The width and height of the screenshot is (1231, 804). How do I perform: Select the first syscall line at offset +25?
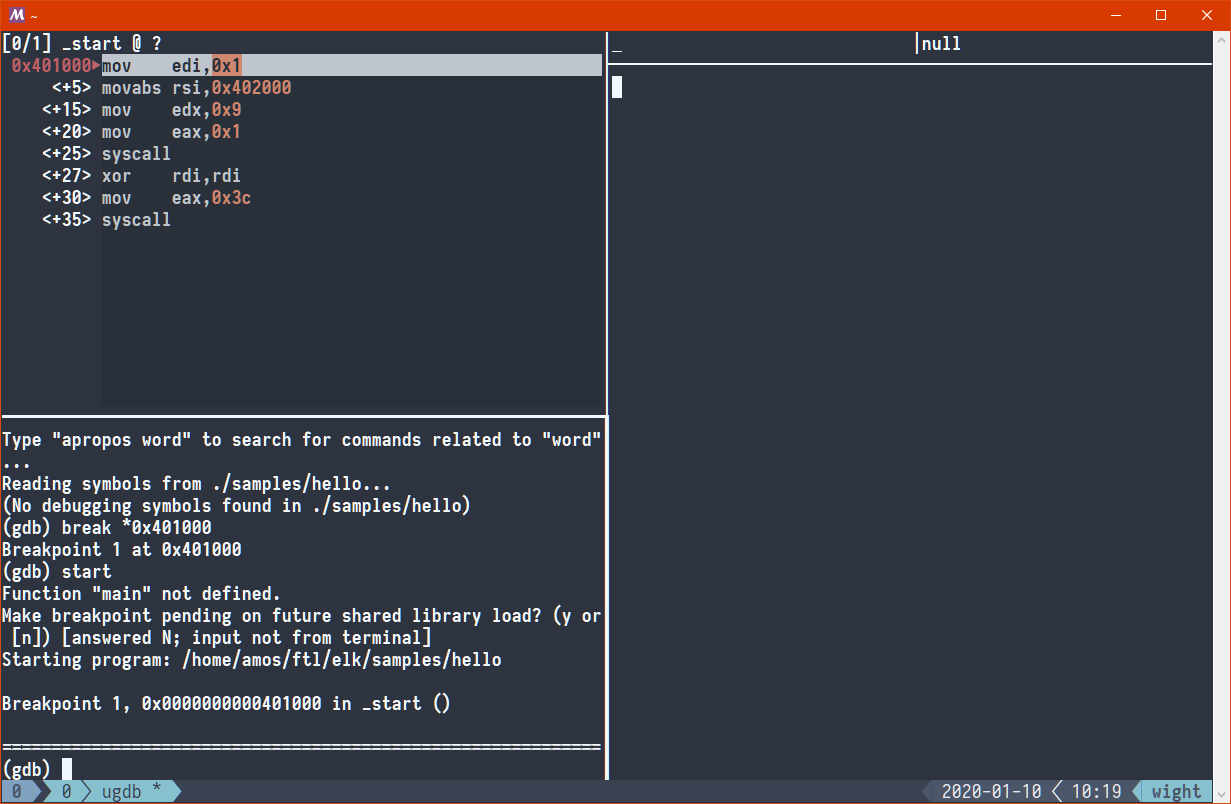click(136, 154)
